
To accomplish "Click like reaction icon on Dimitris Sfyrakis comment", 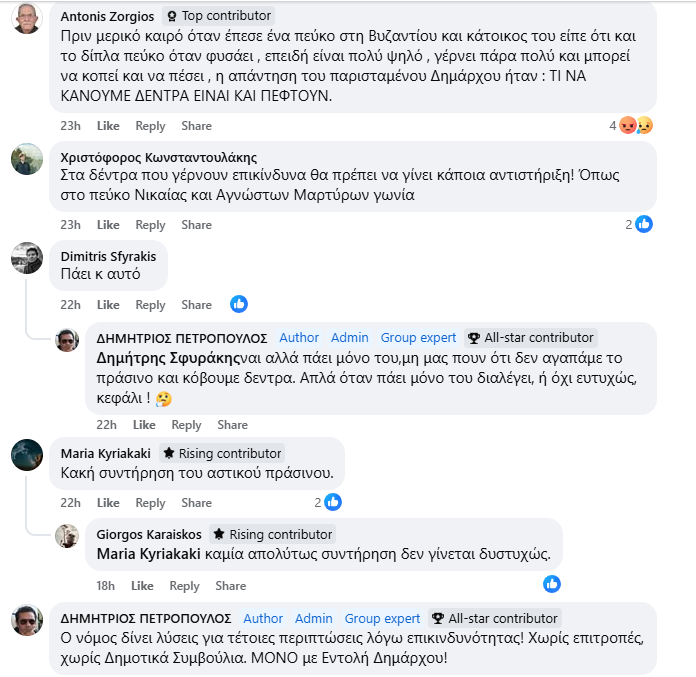I will click(239, 304).
